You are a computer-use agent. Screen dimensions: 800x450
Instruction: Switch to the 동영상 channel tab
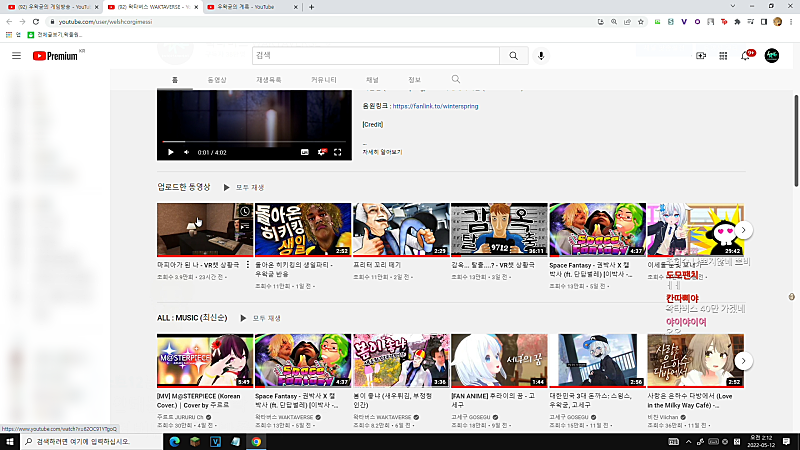217,80
